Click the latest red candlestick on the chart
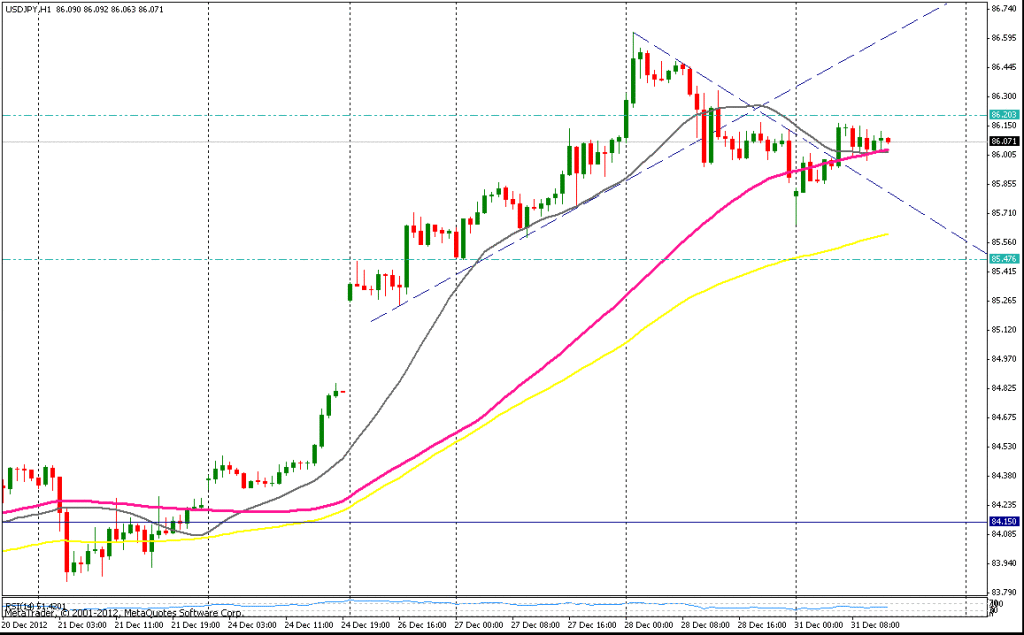The height and width of the screenshot is (635, 1024). 888,140
